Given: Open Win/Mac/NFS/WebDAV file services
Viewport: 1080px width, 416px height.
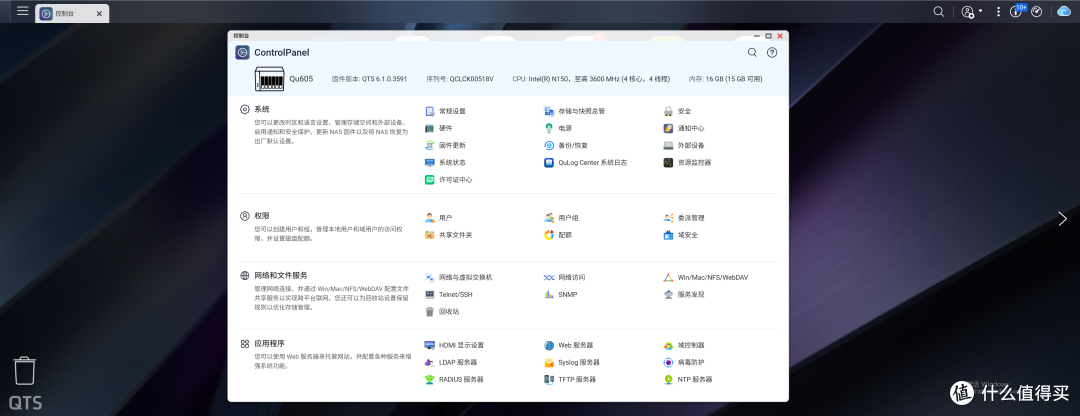Looking at the screenshot, I should [x=706, y=278].
